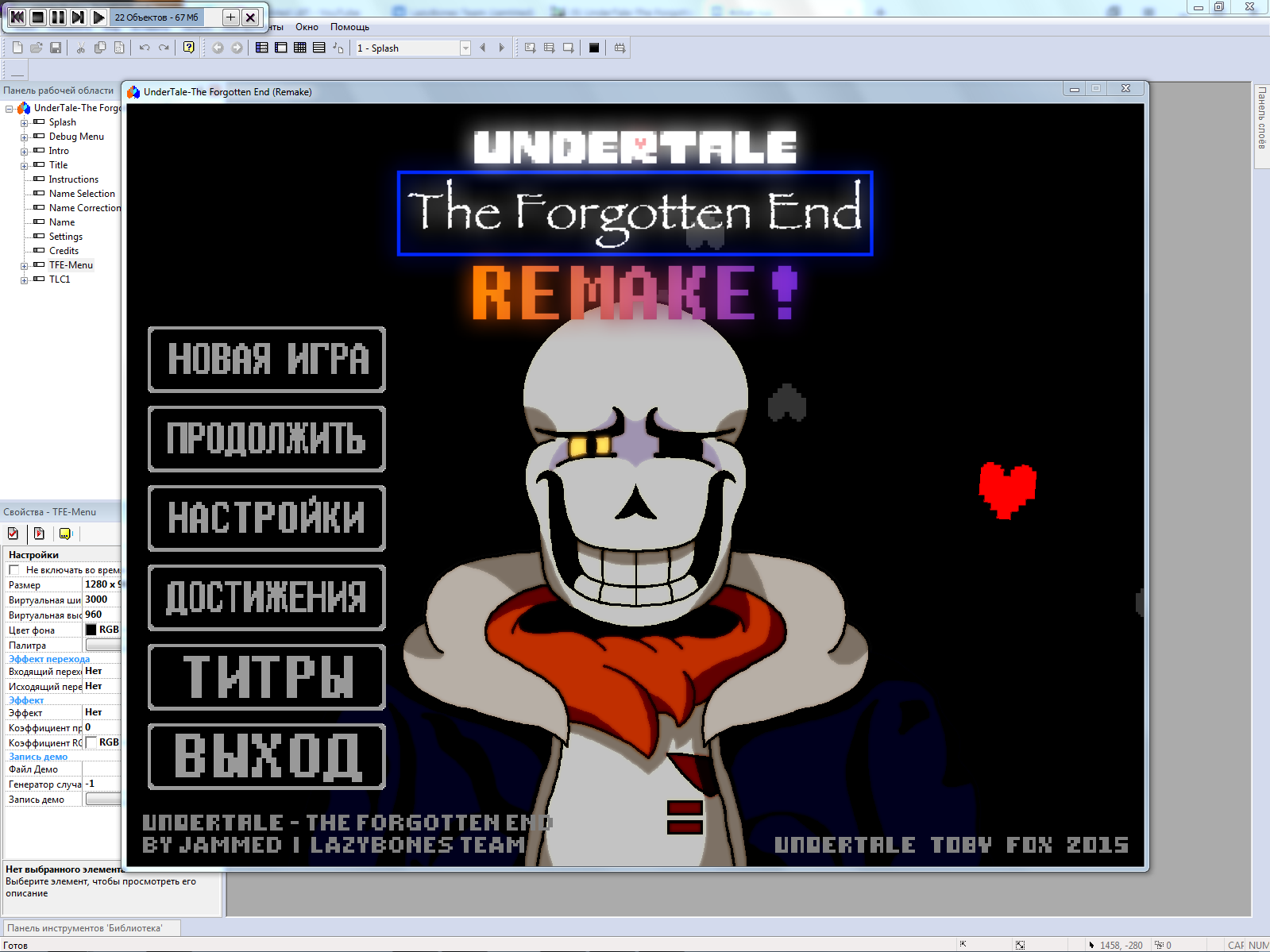Remove item with debugger X button
The height and width of the screenshot is (952, 1270).
coord(250,17)
